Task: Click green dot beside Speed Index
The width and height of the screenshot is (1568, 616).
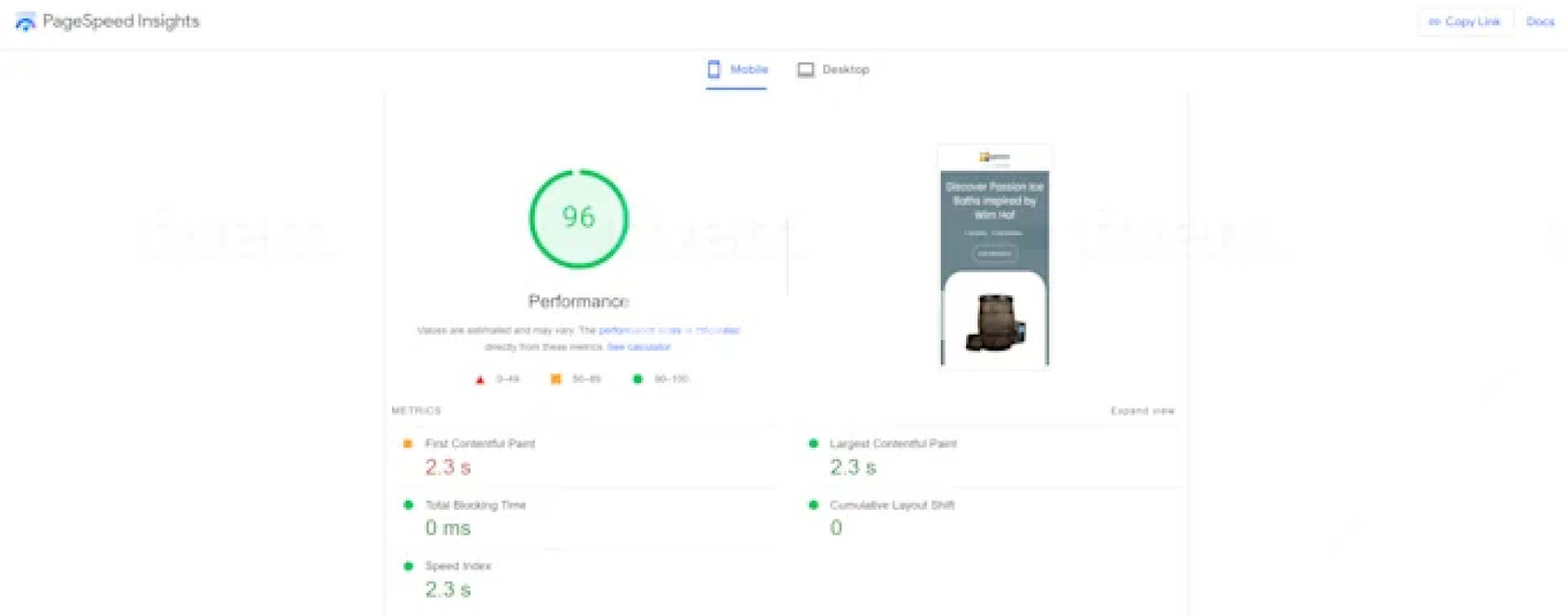Action: pos(408,566)
